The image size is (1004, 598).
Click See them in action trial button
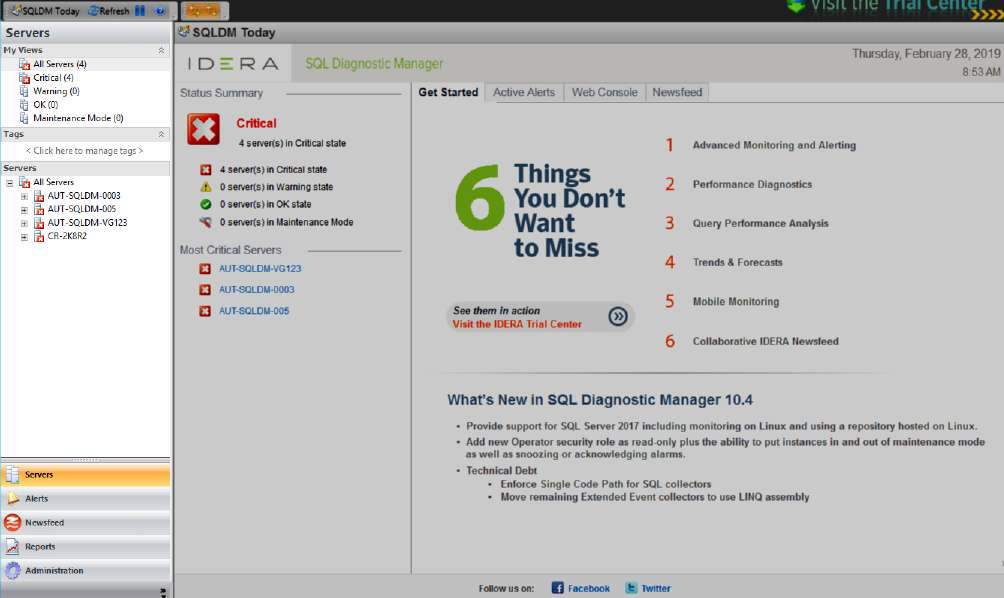click(x=540, y=317)
